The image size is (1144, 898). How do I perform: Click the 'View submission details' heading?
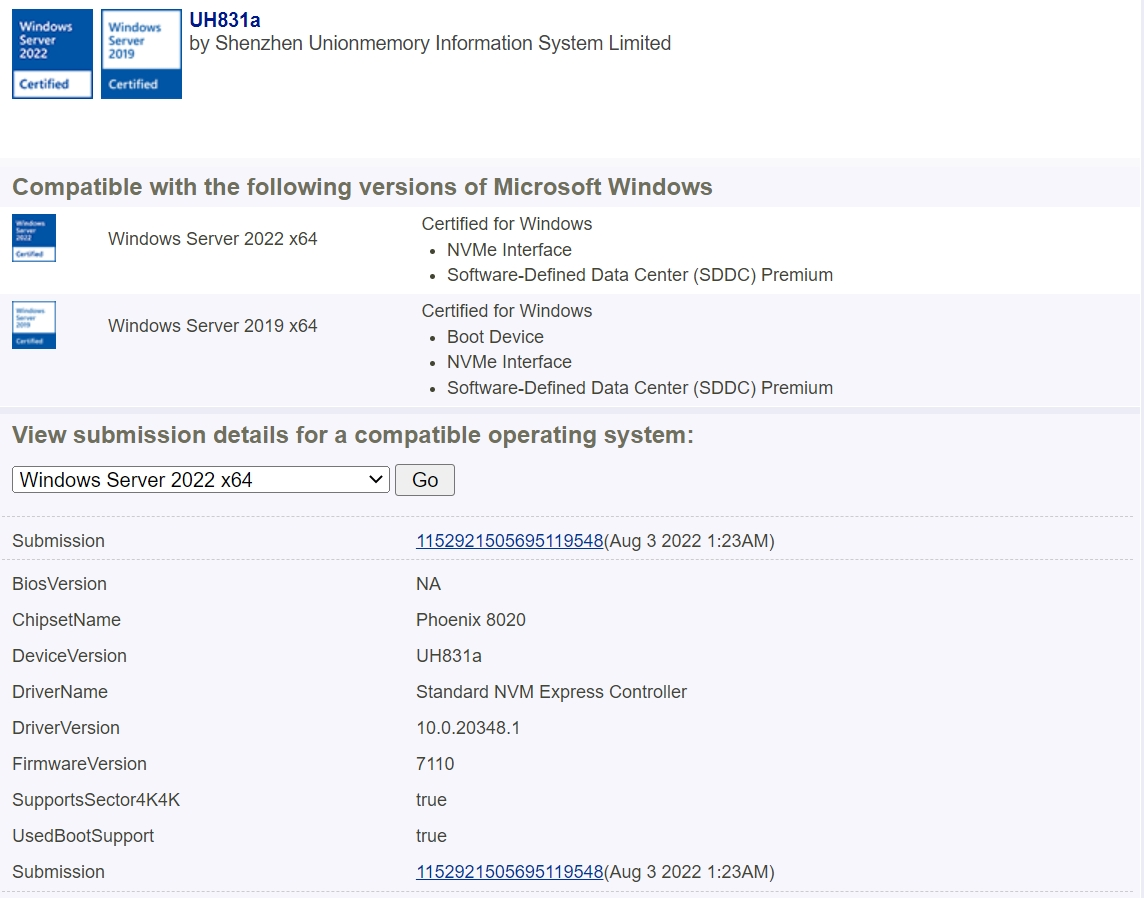(x=352, y=436)
